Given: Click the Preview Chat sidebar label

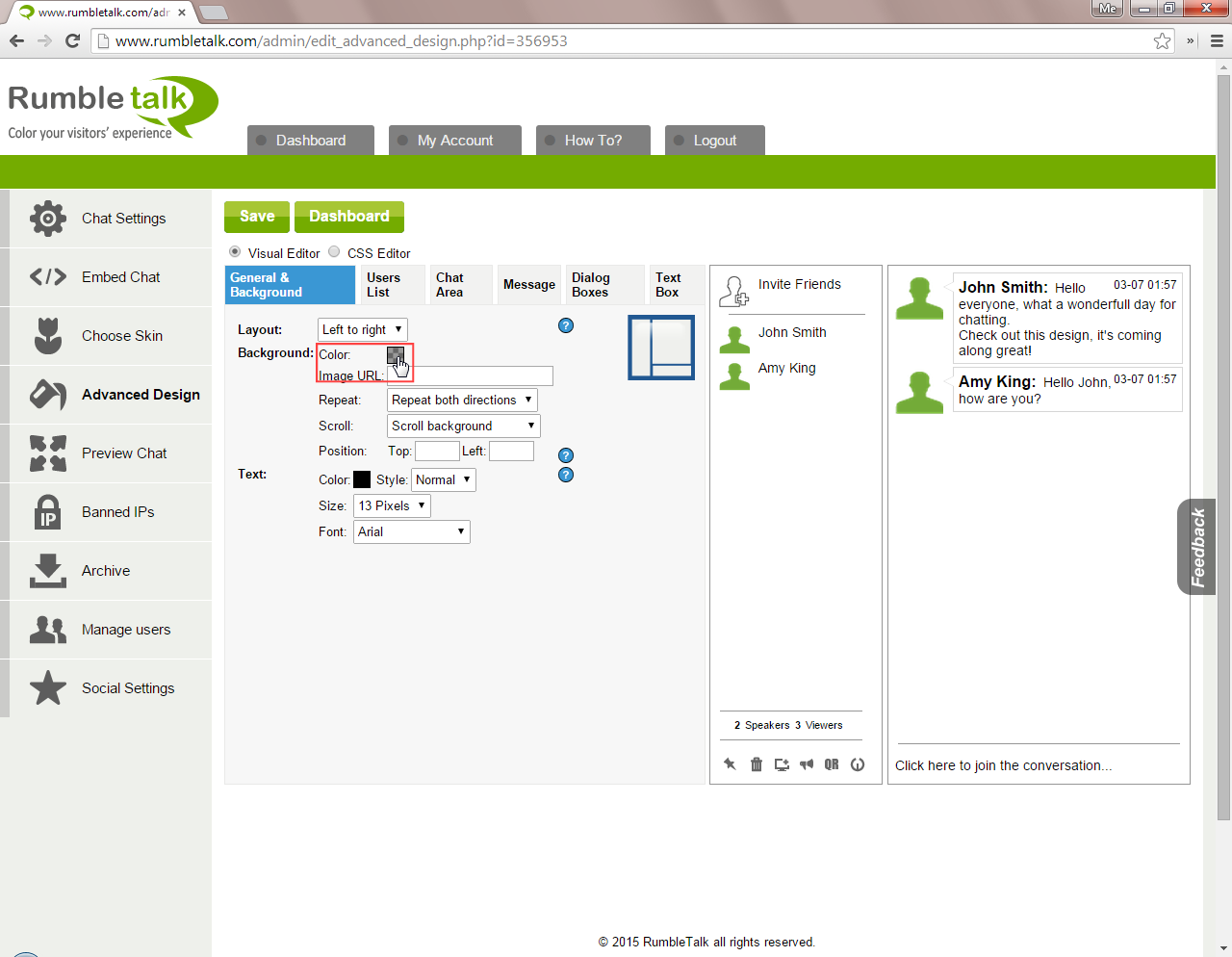Looking at the screenshot, I should point(124,453).
